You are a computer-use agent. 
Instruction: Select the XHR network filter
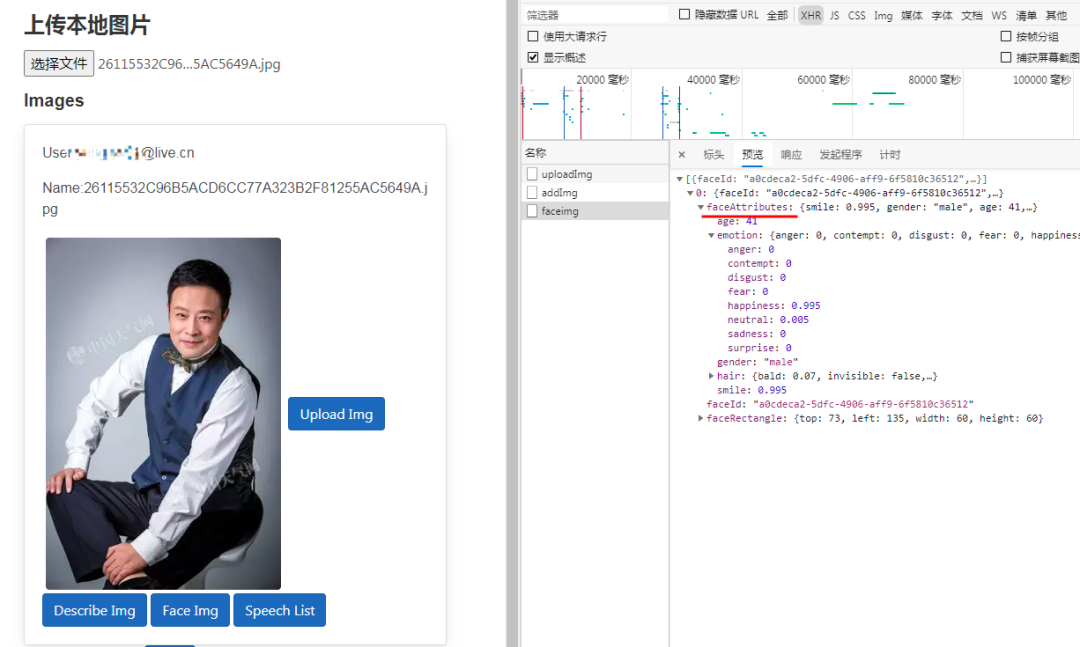point(811,15)
